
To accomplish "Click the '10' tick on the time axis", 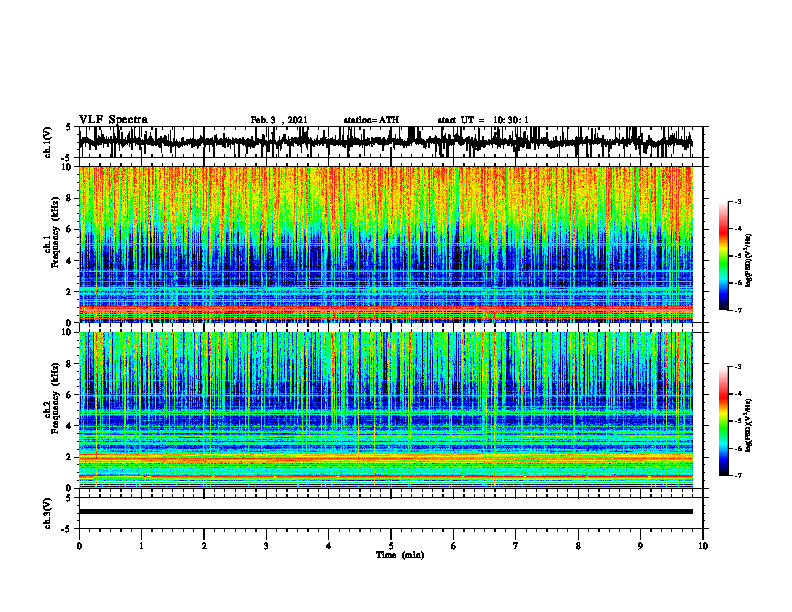I will coord(703,546).
